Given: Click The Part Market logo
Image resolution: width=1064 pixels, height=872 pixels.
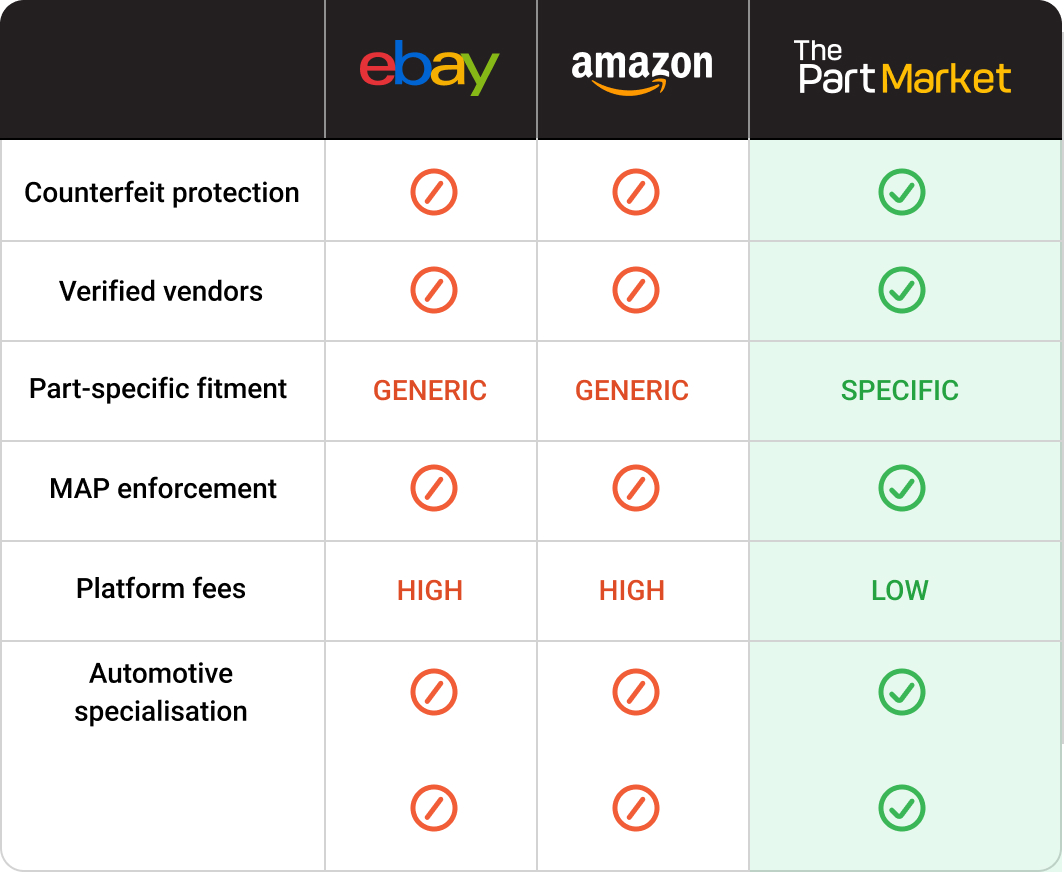Looking at the screenshot, I should point(902,68).
